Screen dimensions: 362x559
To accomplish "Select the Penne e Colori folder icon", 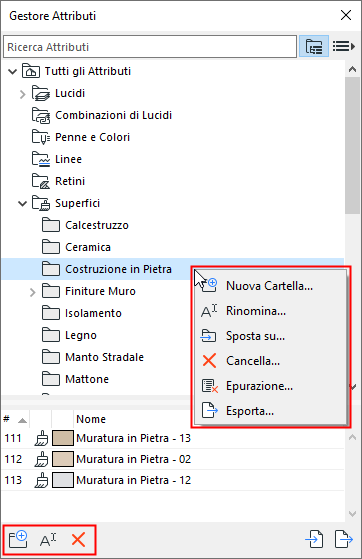I will click(x=41, y=137).
